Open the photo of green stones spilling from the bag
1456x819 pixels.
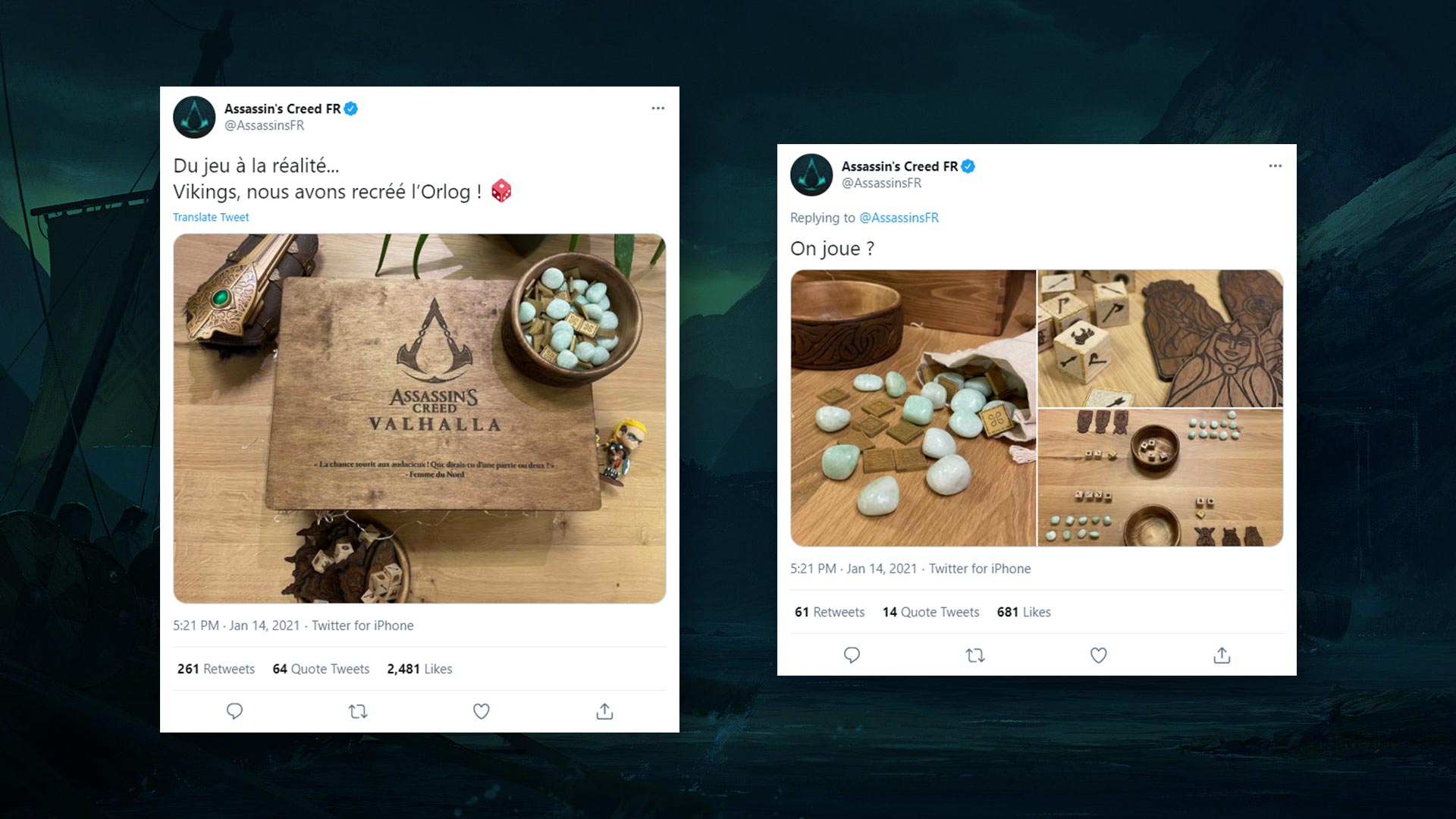coord(913,408)
